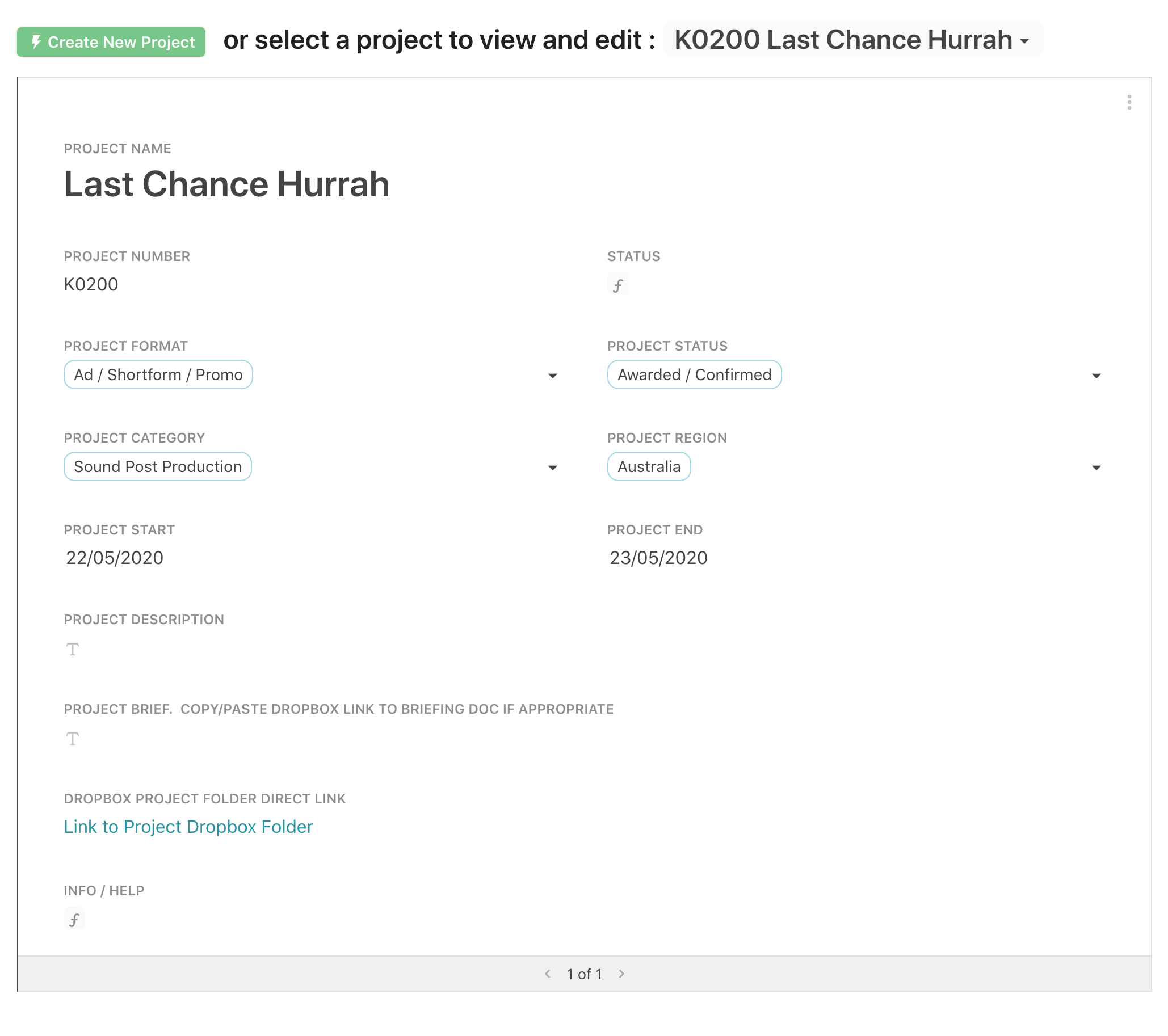The width and height of the screenshot is (1168, 1036).
Task: Edit the Last Chance Hurrah project name
Action: pyautogui.click(x=226, y=184)
